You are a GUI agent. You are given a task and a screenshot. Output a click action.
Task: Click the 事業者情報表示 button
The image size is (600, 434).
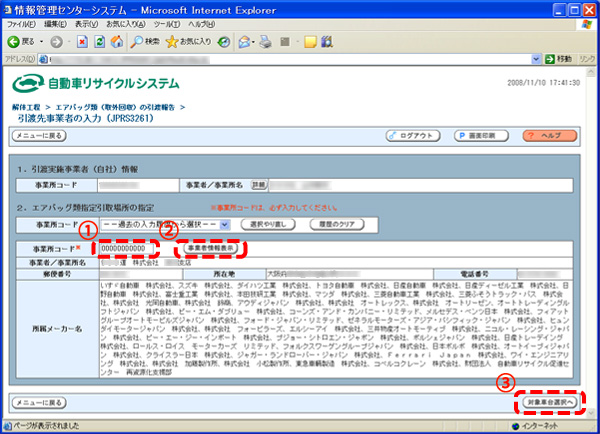[x=210, y=249]
